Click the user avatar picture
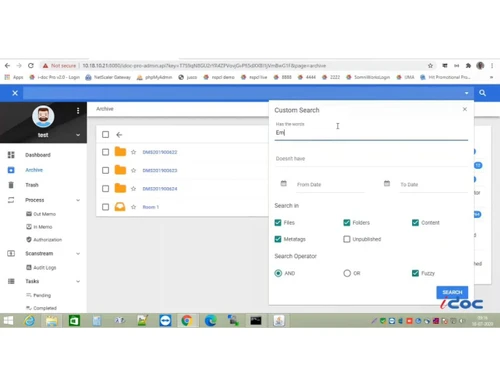This screenshot has height=375, width=500. (x=43, y=117)
